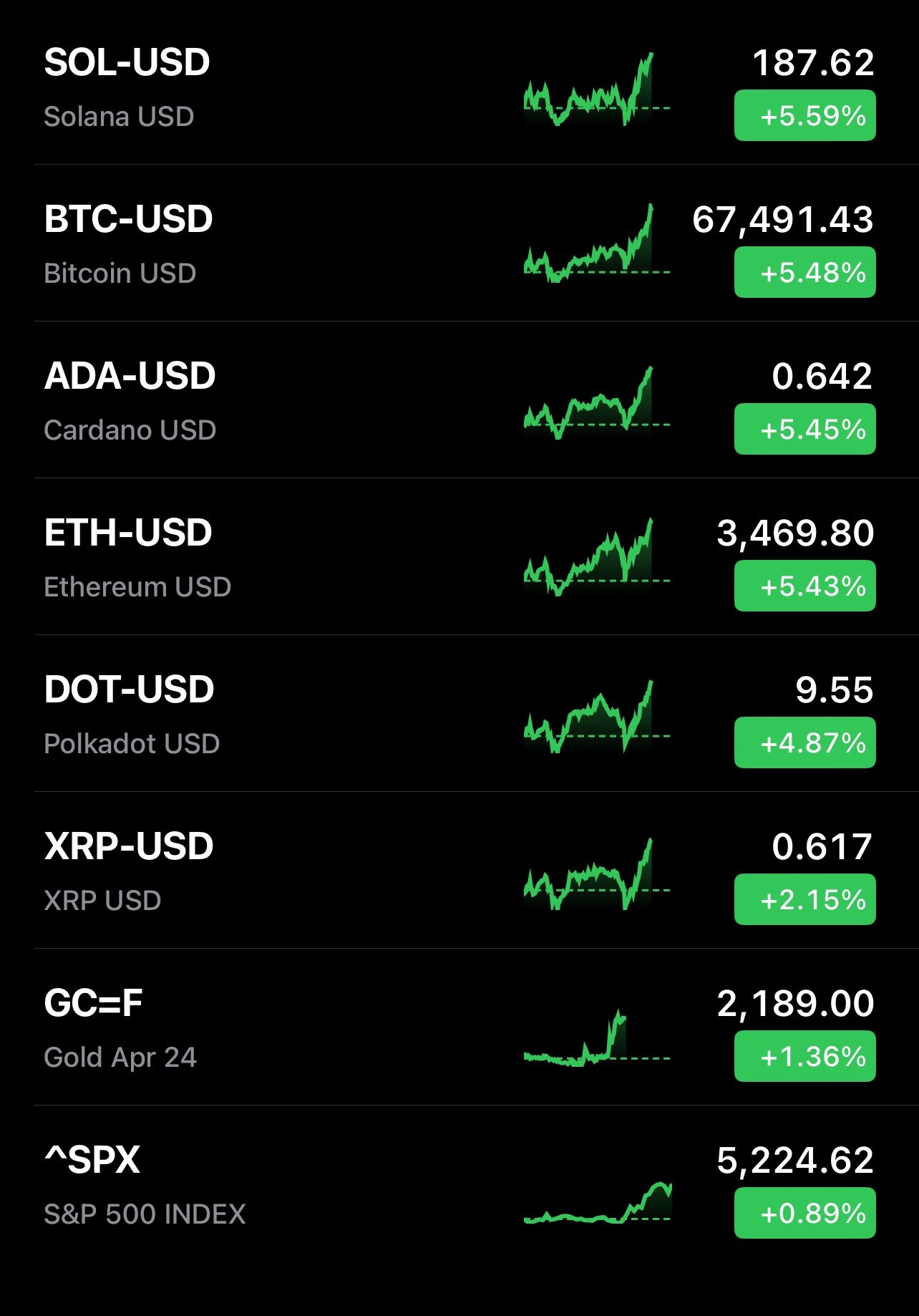Image resolution: width=919 pixels, height=1316 pixels.
Task: Open the Gold GC=F sparkline chart
Action: [x=597, y=1038]
